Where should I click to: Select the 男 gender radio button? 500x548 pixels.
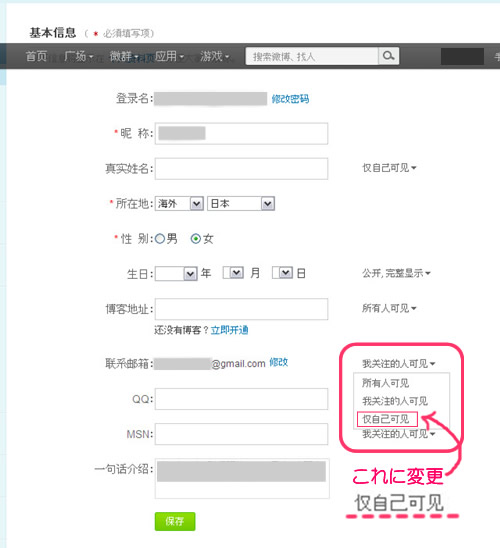(160, 239)
